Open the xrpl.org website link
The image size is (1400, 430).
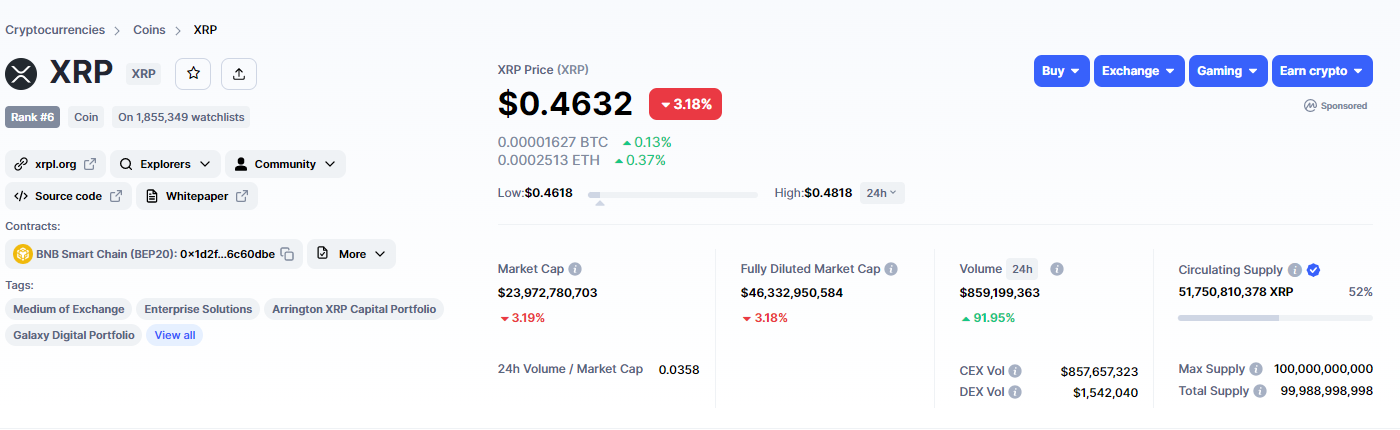coord(56,164)
